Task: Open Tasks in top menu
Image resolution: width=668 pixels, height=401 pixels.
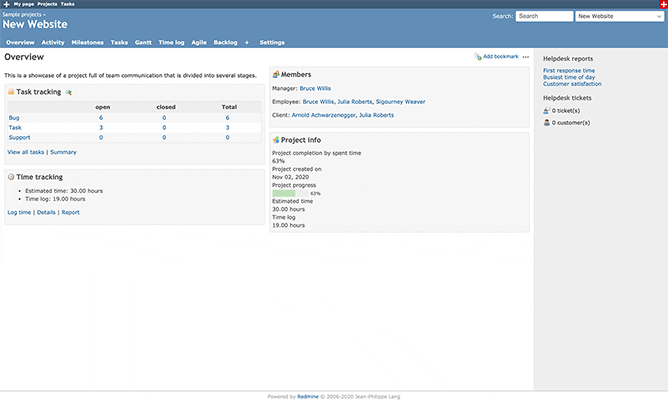Action: click(x=67, y=4)
